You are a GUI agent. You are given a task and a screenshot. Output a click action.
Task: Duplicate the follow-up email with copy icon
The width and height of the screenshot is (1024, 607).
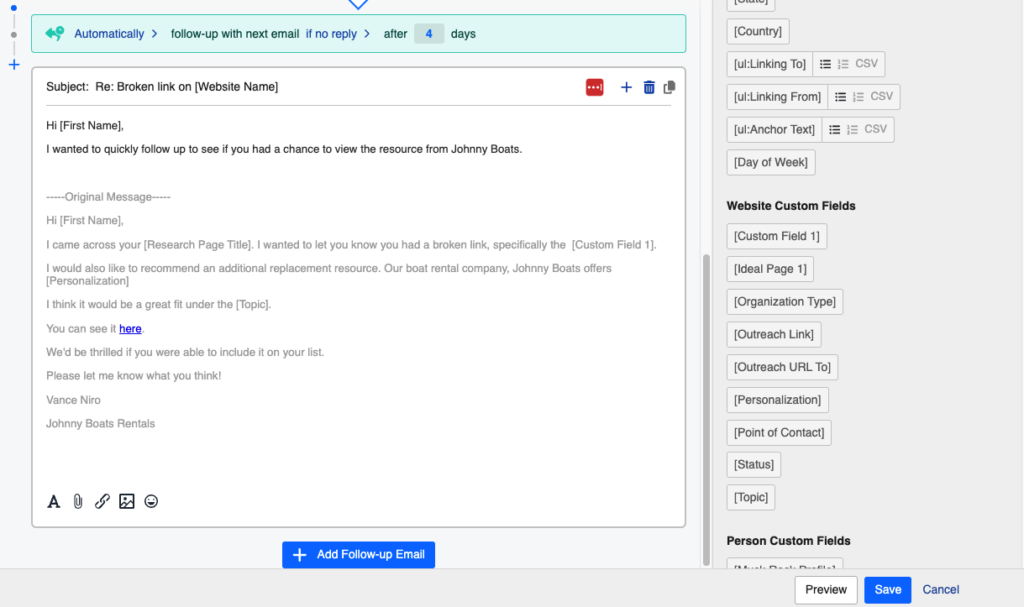pos(670,87)
